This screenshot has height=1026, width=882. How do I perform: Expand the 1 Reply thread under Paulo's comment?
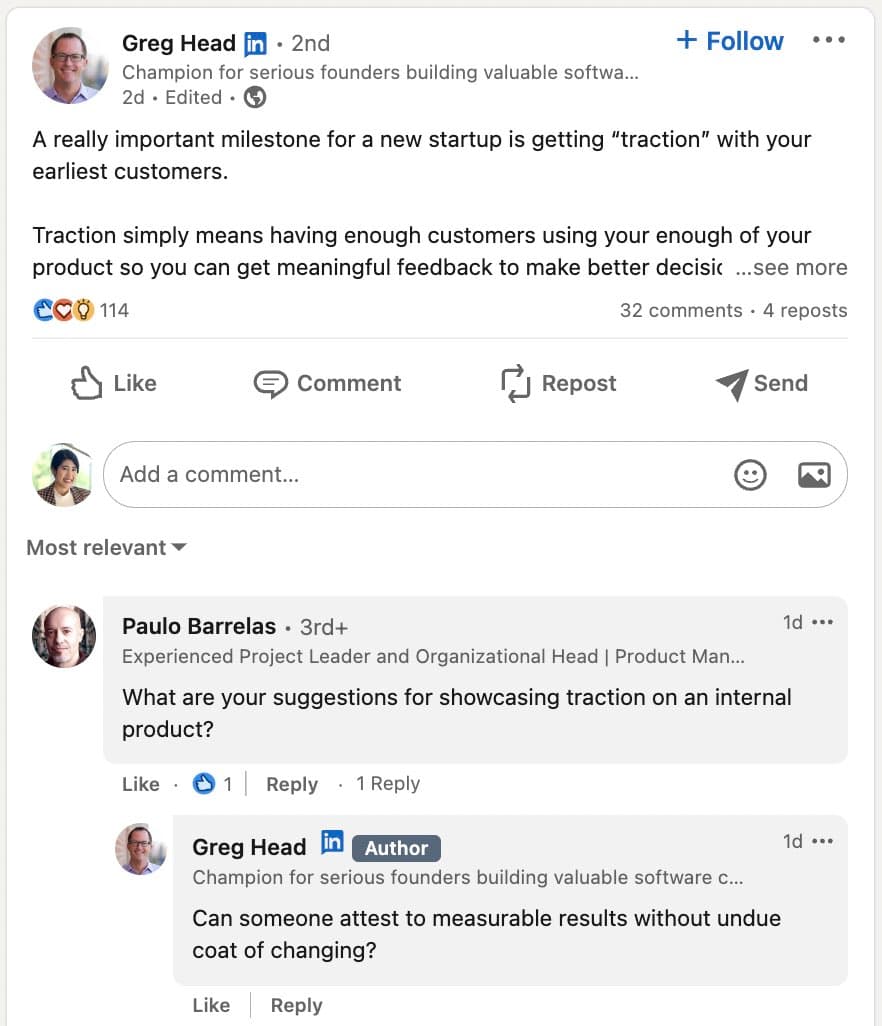(388, 783)
